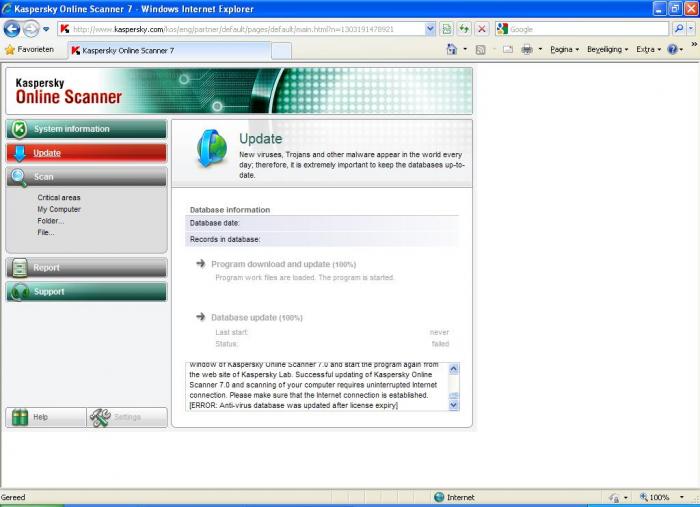The image size is (700, 507).
Task: Click the browser Forward arrow button
Action: [x=31, y=29]
